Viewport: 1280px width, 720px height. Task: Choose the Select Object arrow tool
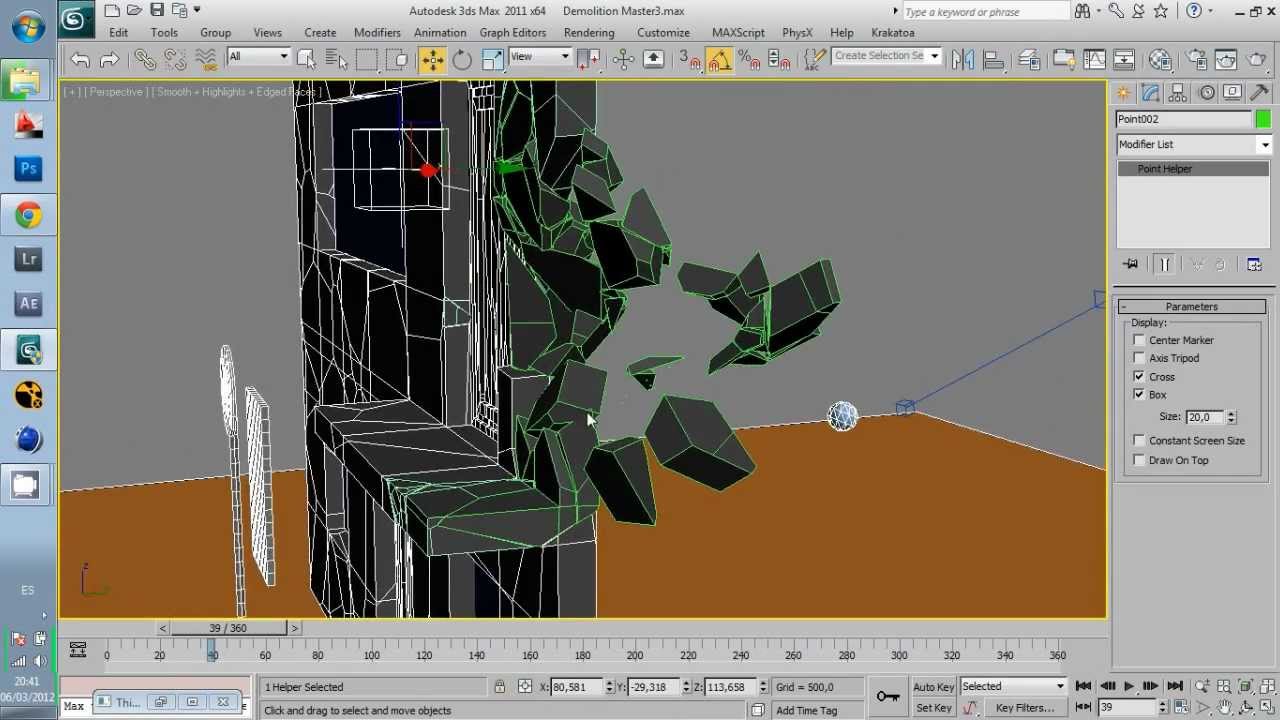(306, 60)
